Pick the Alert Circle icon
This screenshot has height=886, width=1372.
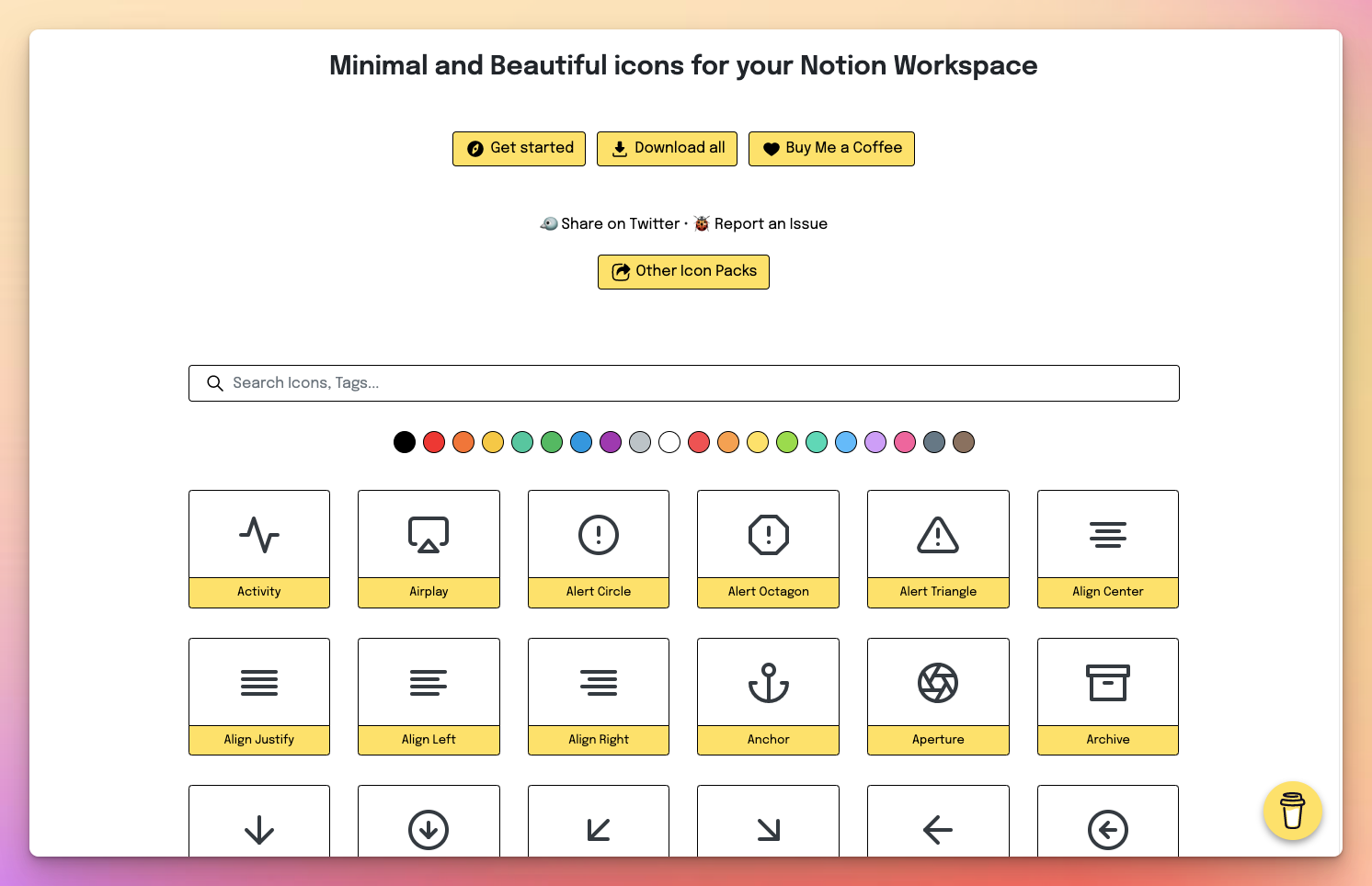(x=599, y=549)
